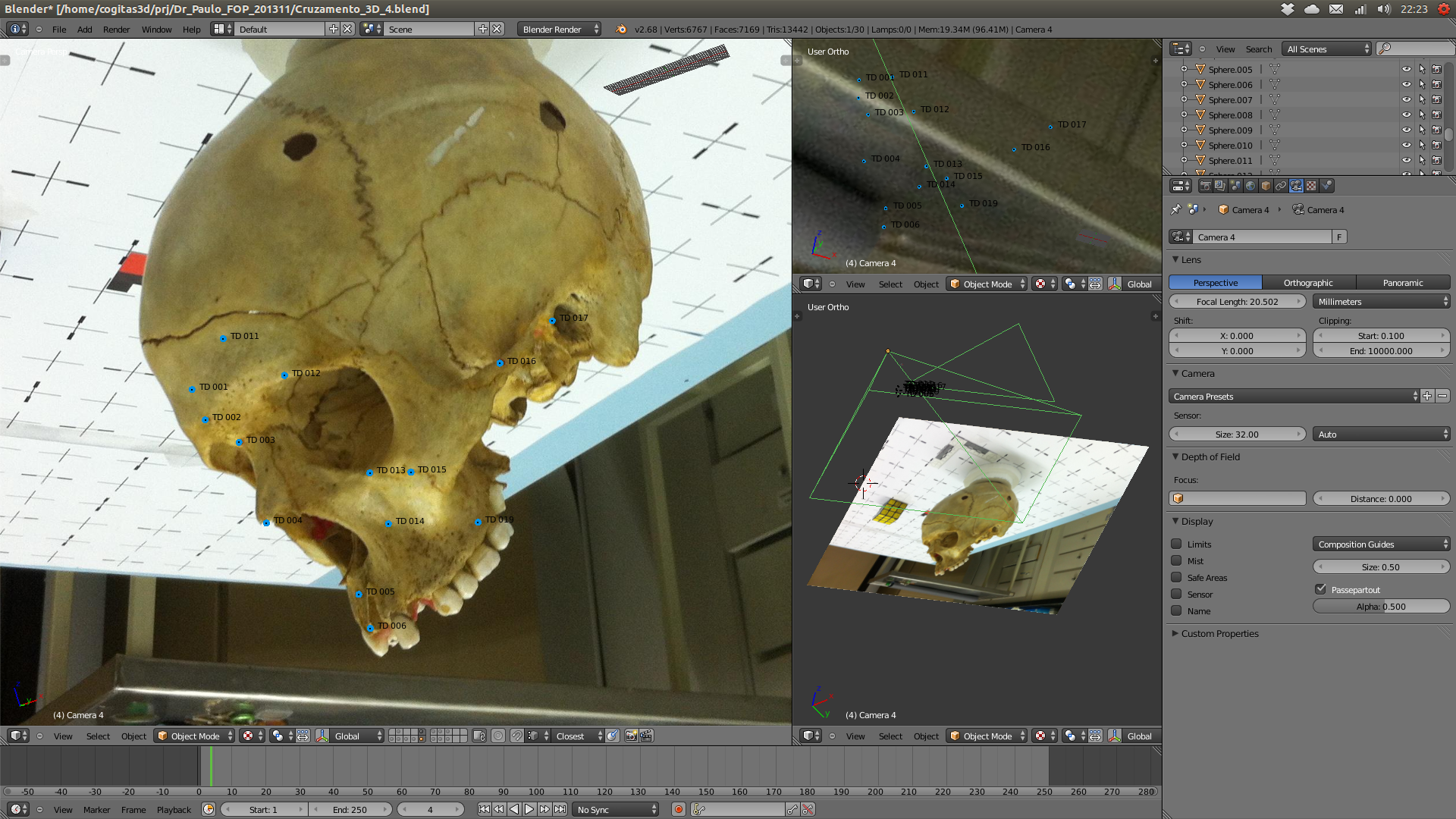Open the Render menu

click(x=116, y=30)
